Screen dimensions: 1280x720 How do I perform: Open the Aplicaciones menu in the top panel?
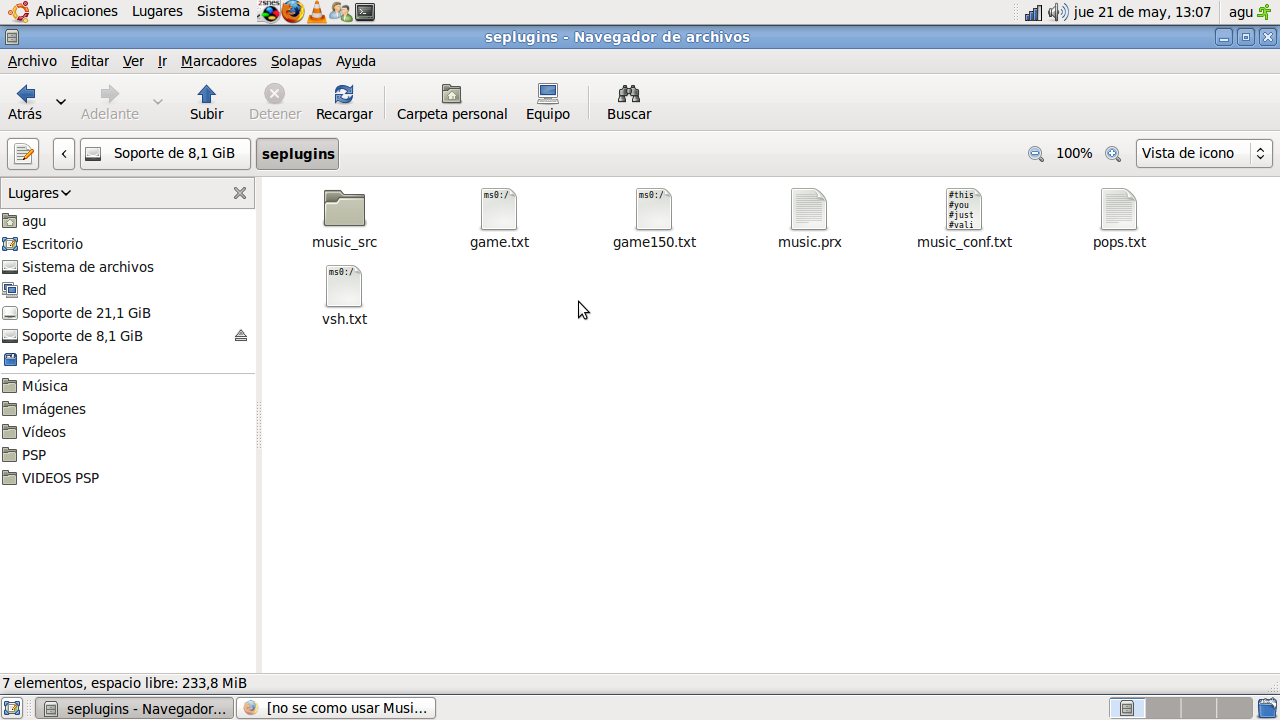64,12
